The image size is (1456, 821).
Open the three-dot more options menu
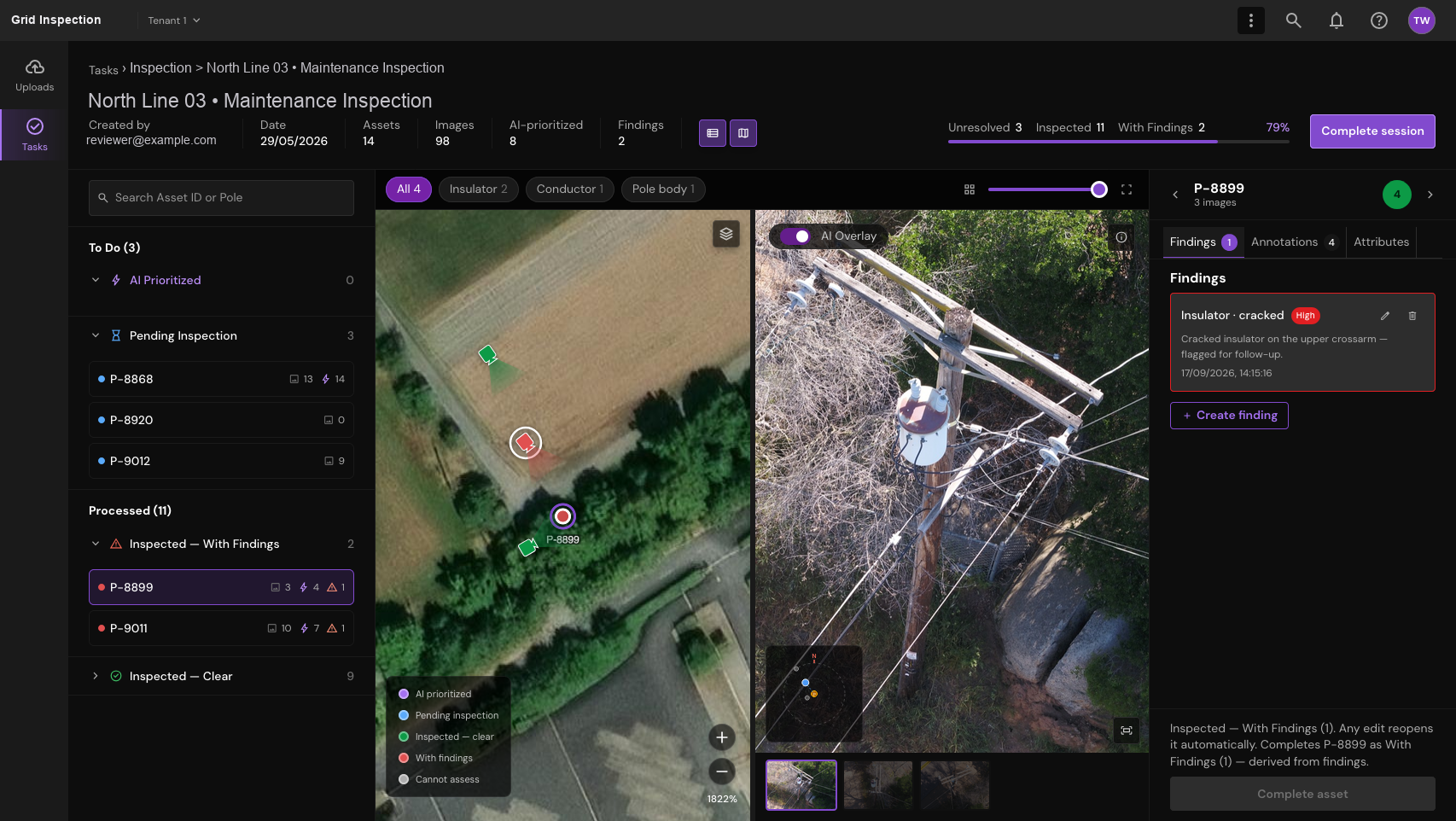(x=1251, y=20)
